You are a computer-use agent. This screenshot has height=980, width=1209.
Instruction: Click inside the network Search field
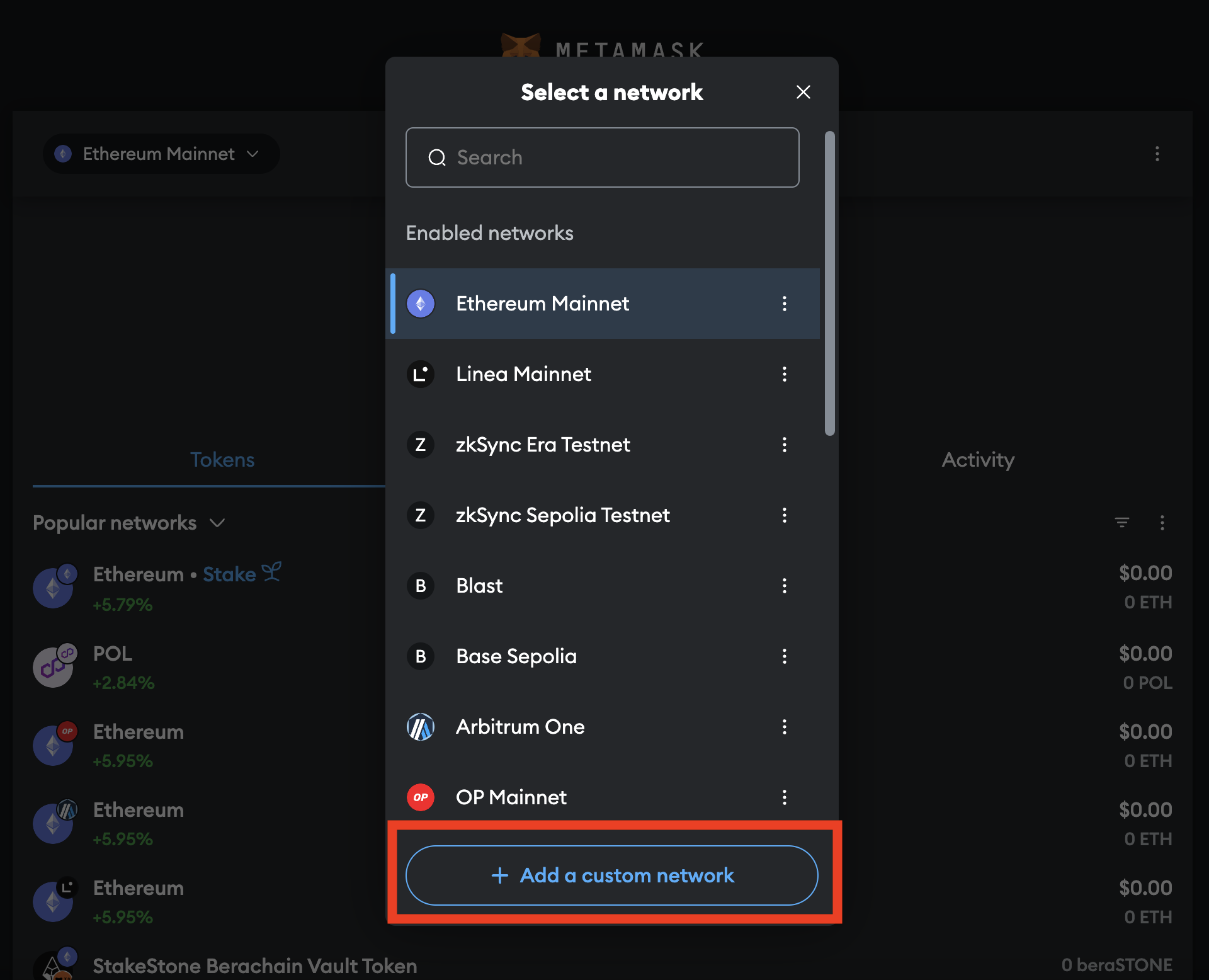(x=602, y=157)
